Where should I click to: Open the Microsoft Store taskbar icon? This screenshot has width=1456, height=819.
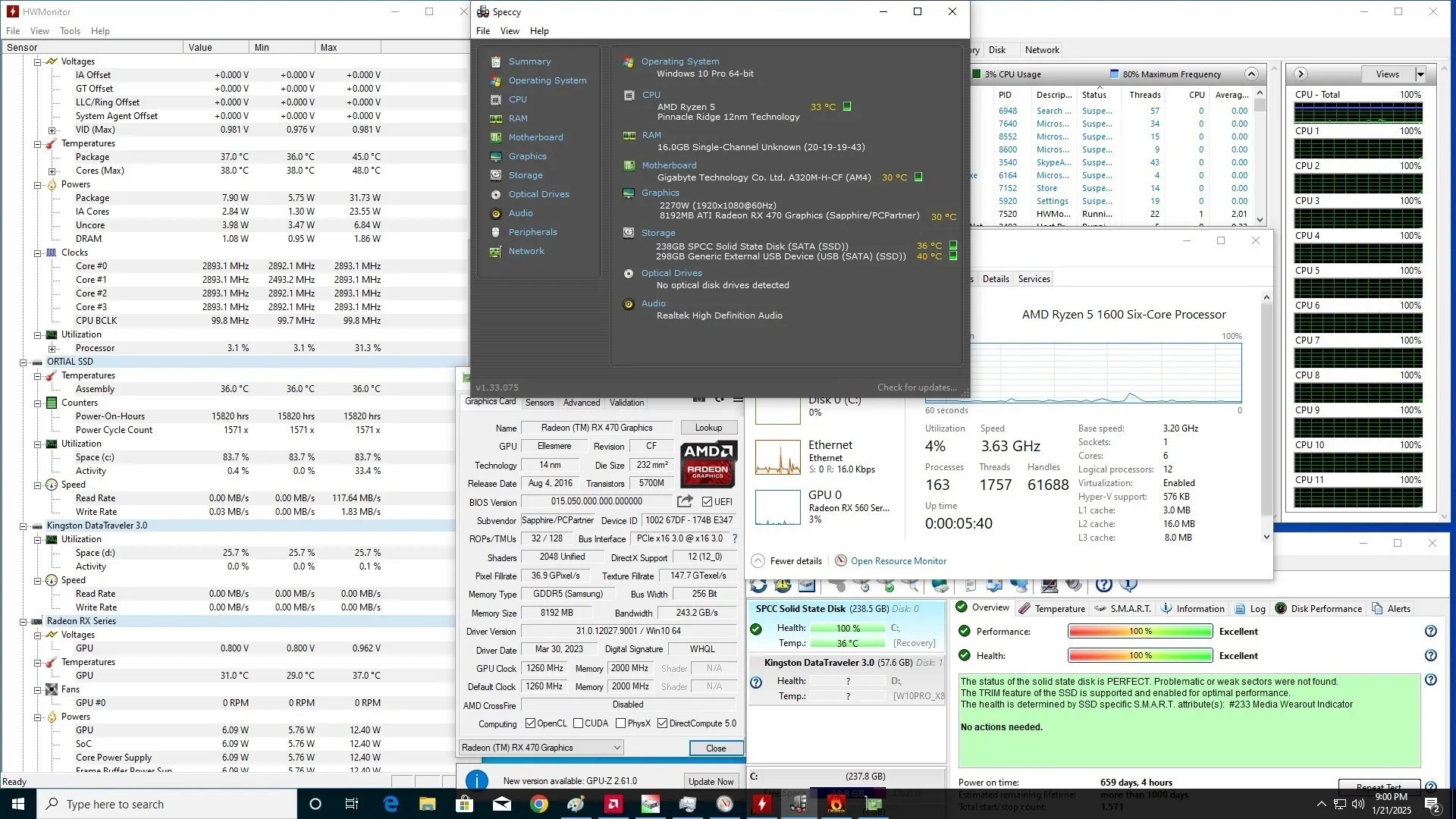point(465,804)
